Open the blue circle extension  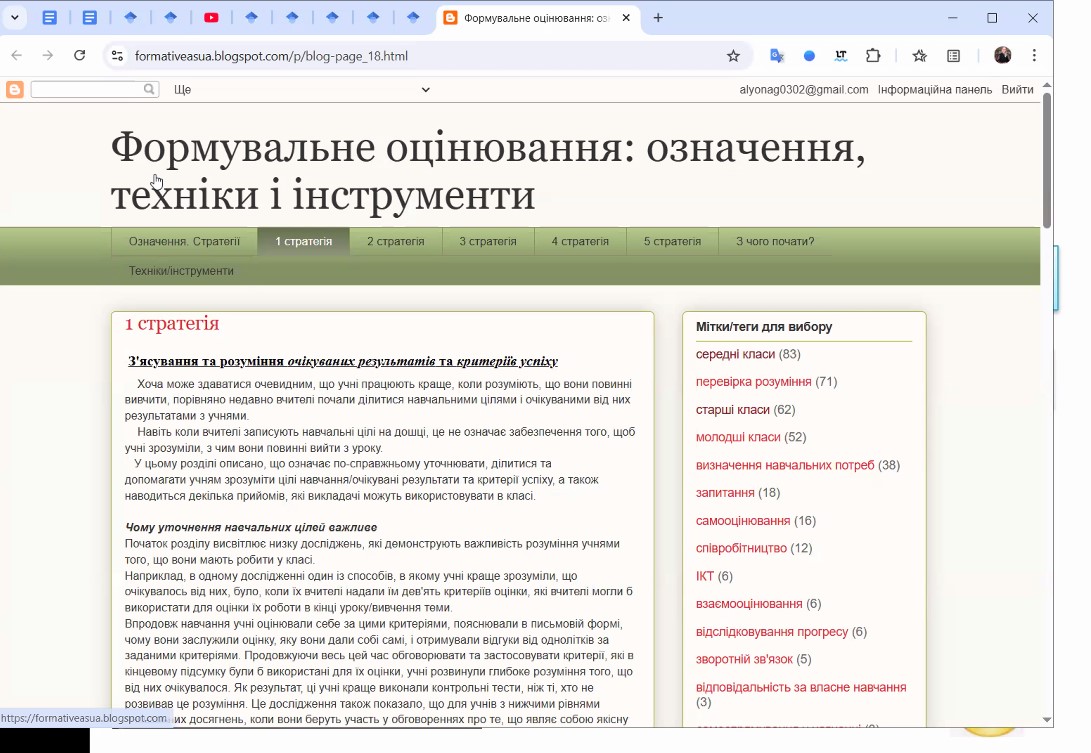(x=809, y=56)
